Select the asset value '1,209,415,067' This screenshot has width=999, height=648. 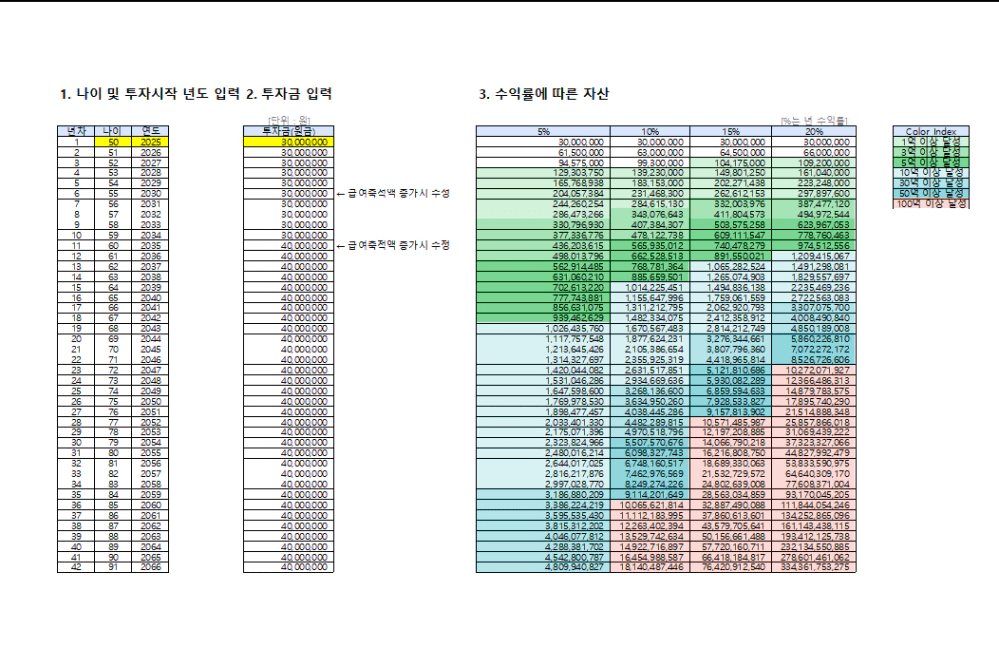(x=814, y=256)
